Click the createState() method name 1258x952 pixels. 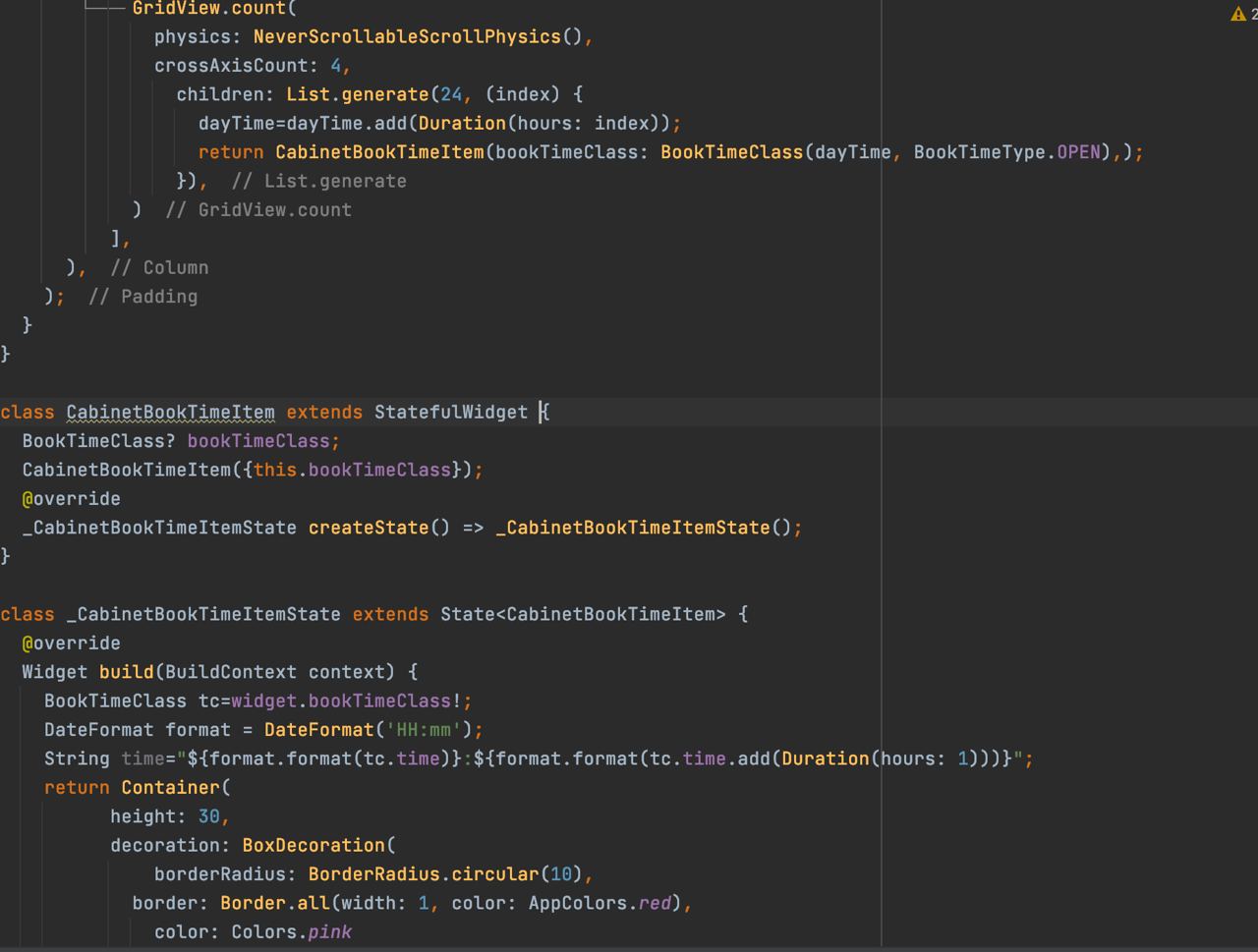click(379, 528)
